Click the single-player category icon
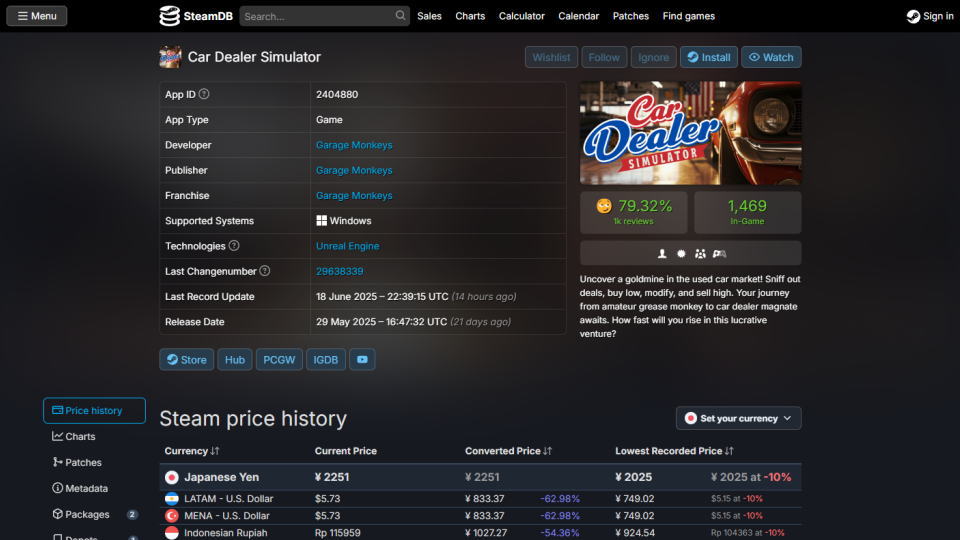 click(x=662, y=253)
